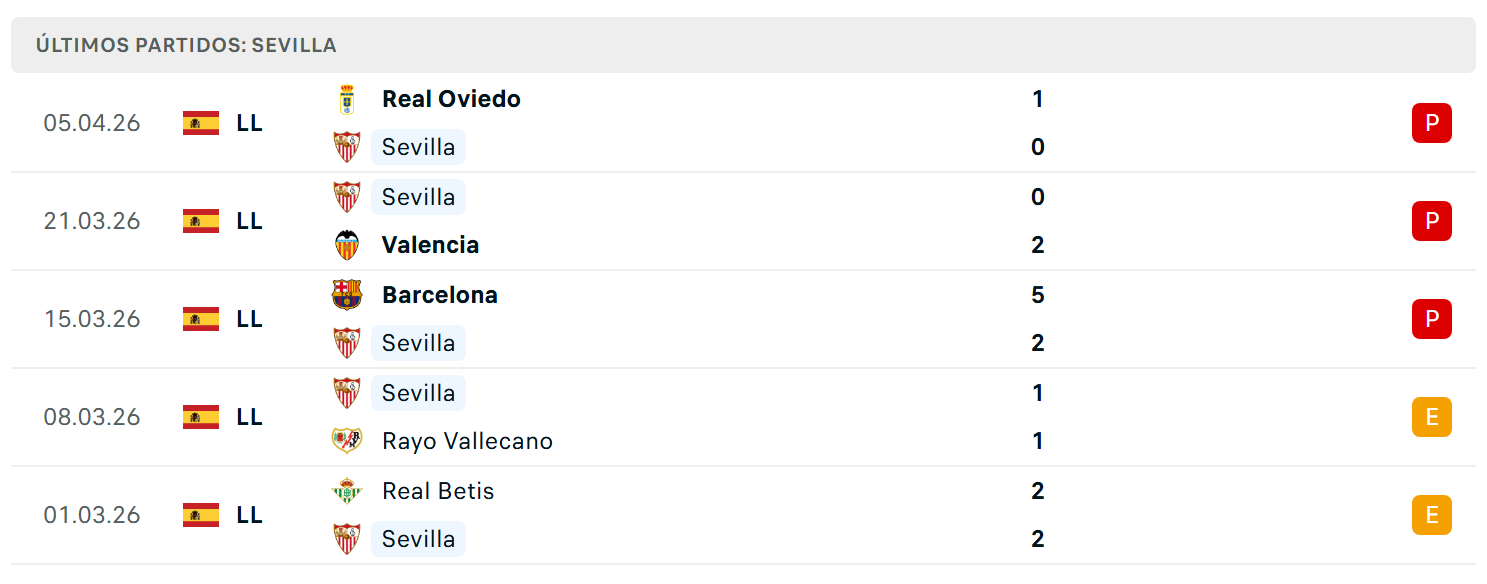1487x584 pixels.
Task: Open the Valencia team link
Action: [430, 245]
